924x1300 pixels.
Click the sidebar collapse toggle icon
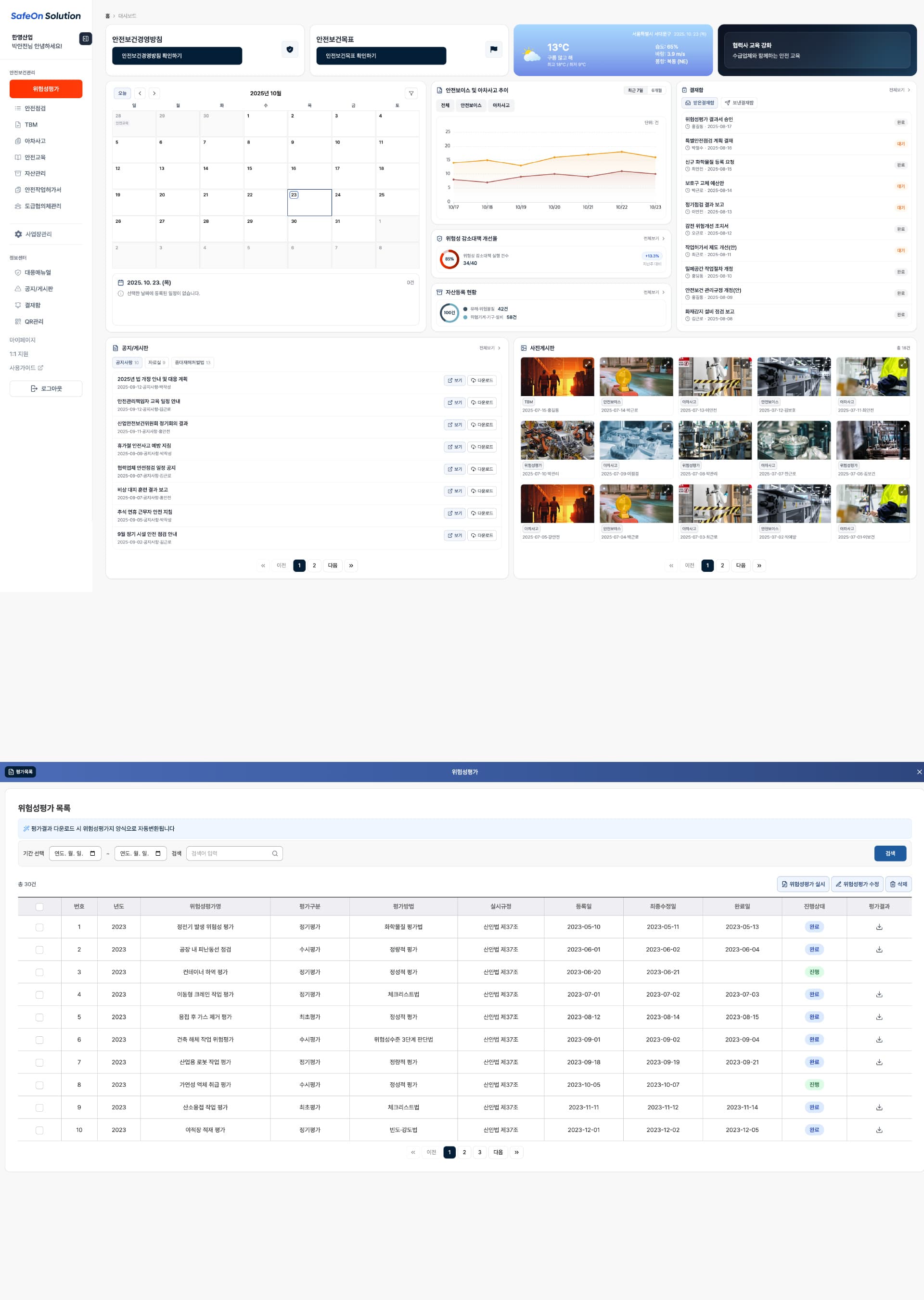click(85, 39)
